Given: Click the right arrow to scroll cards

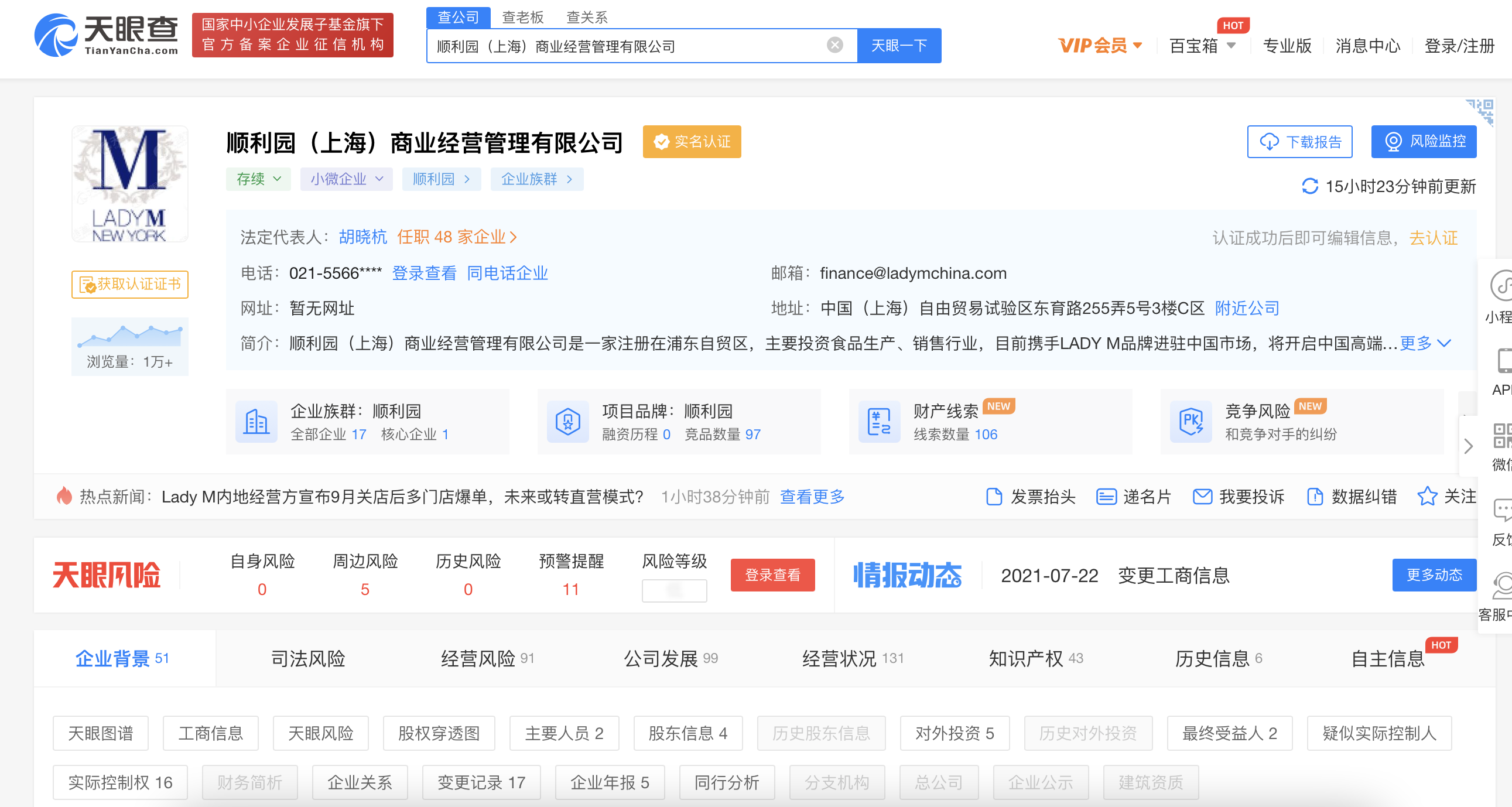Looking at the screenshot, I should [1468, 446].
